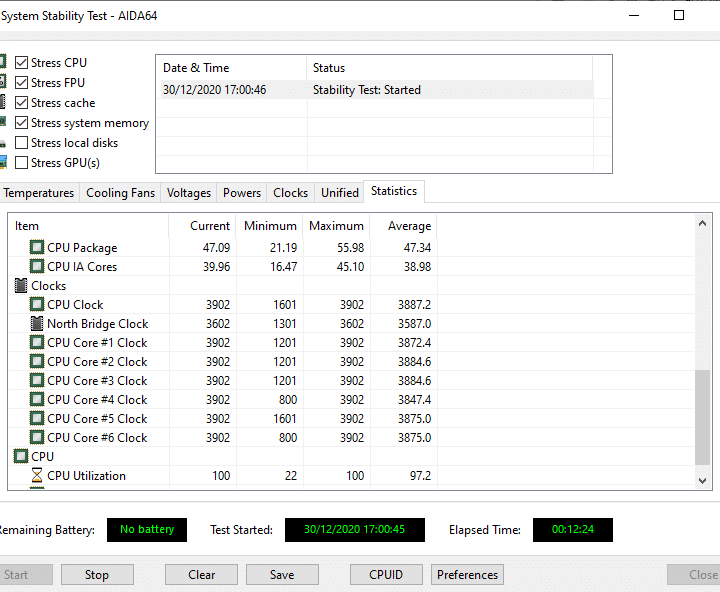Click the CPU Clock row icon
The height and width of the screenshot is (592, 720).
pyautogui.click(x=37, y=305)
